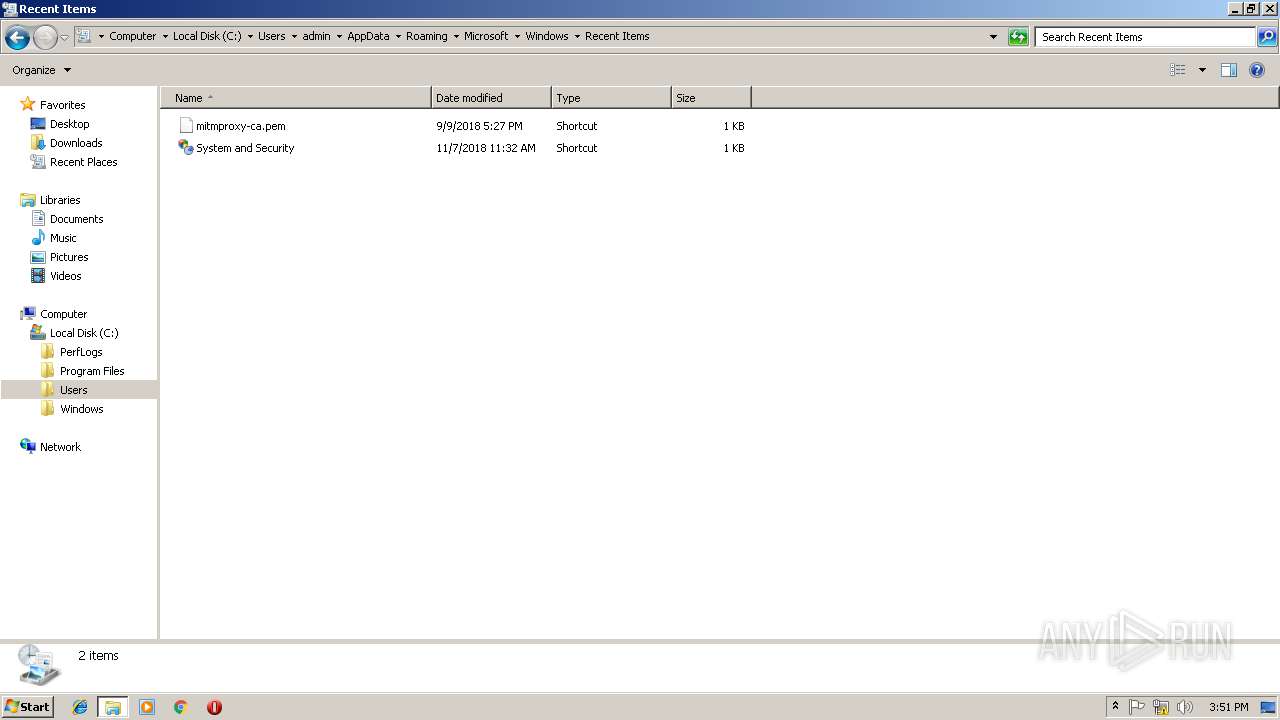1280x720 pixels.
Task: Select Libraries in the navigation pane
Action: coord(60,200)
